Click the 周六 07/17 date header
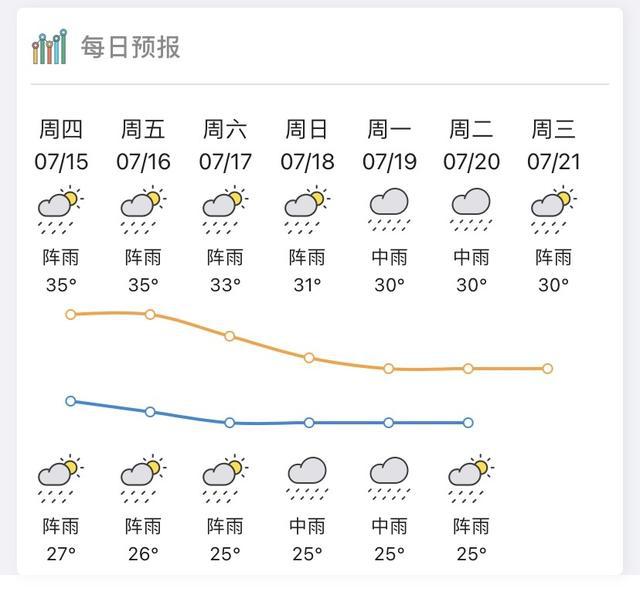The width and height of the screenshot is (640, 592). 225,145
